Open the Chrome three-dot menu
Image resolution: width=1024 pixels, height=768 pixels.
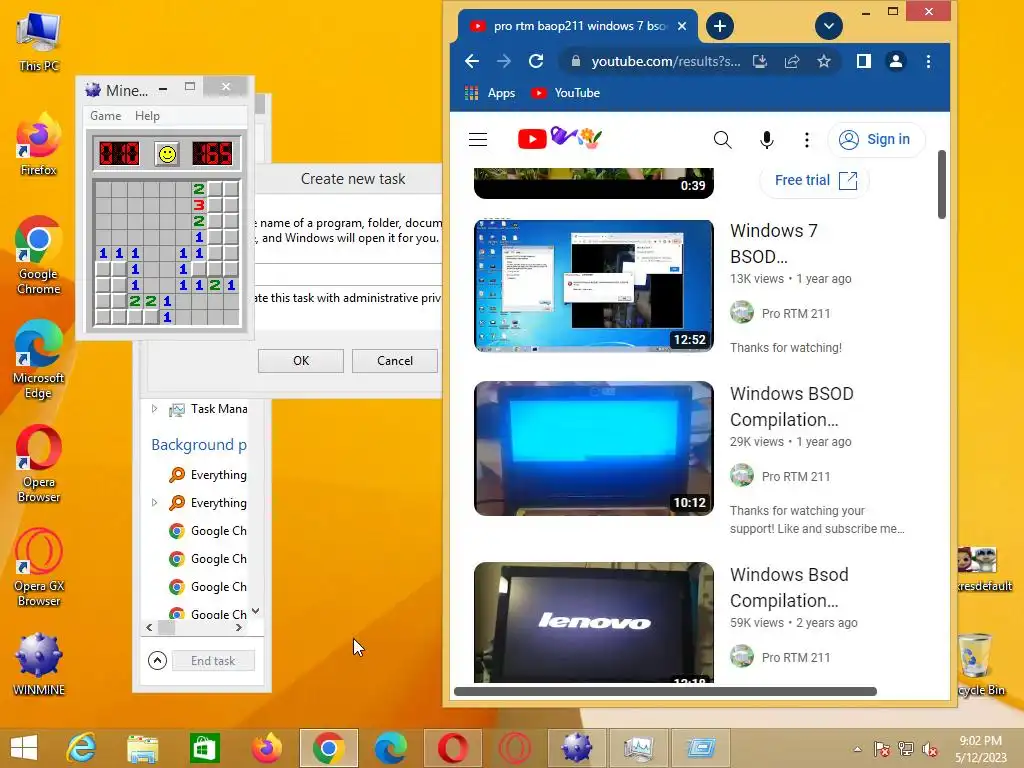tap(928, 61)
